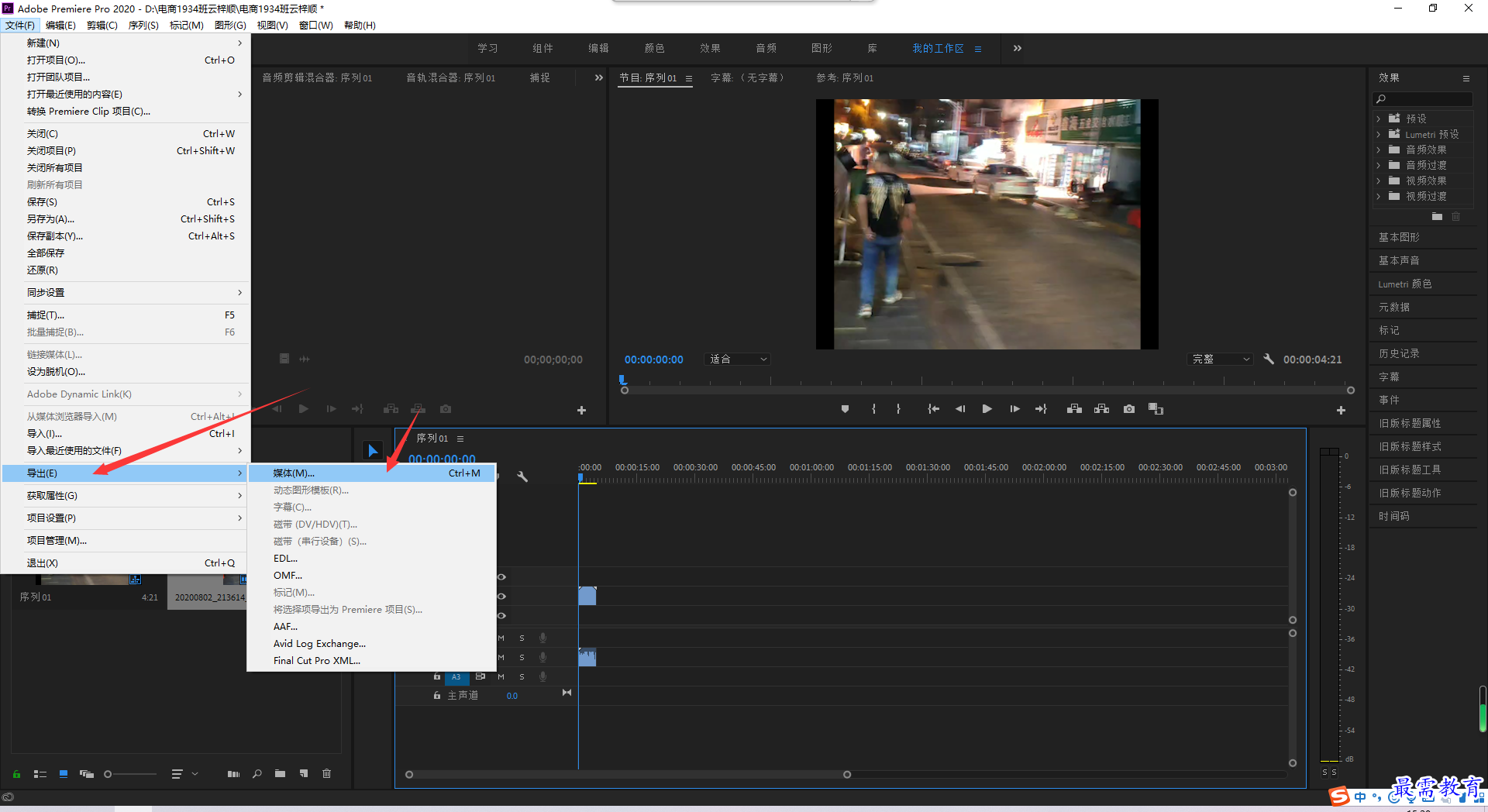This screenshot has height=812, width=1488.
Task: Create a new bin in Project panel
Action: point(280,773)
